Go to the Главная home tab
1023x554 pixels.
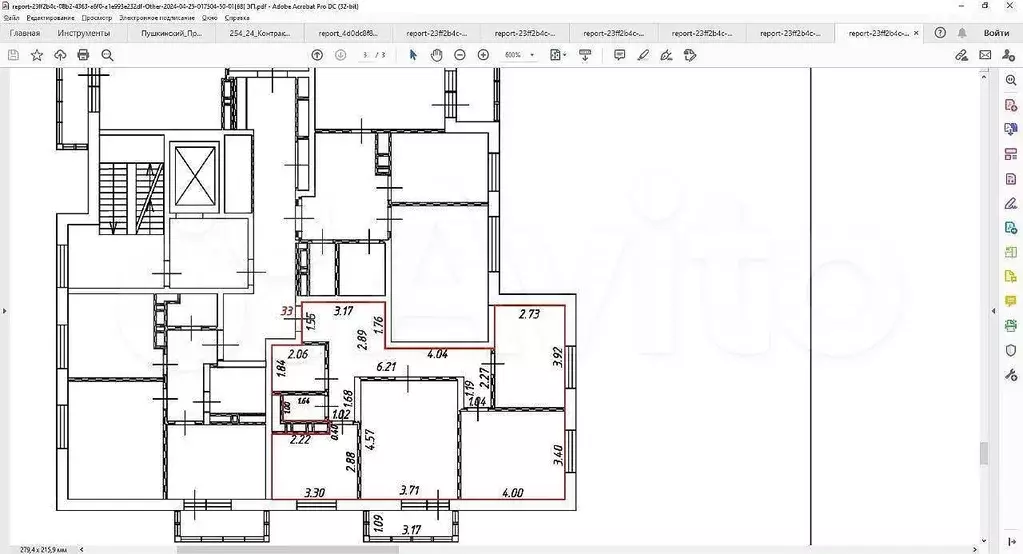(25, 32)
